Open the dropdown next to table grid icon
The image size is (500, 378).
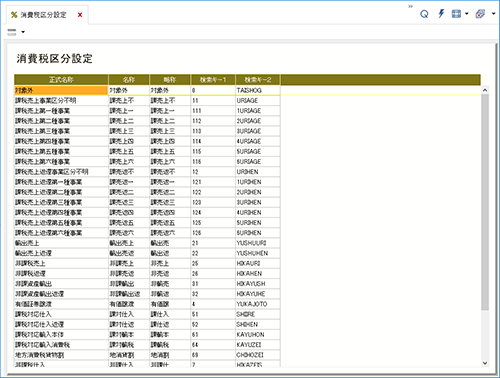(x=466, y=14)
